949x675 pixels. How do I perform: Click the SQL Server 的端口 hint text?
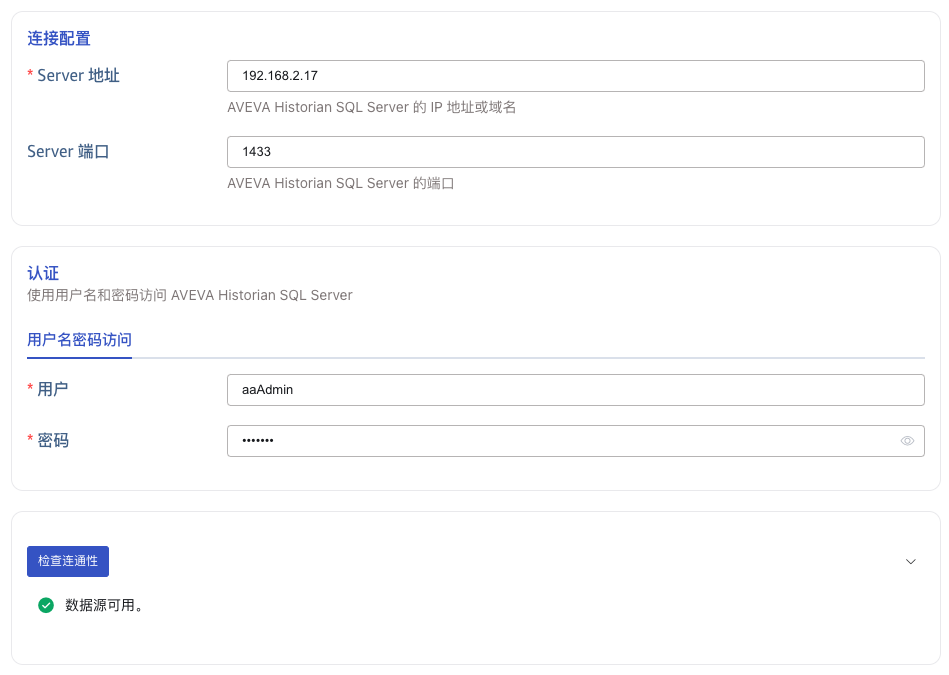pyautogui.click(x=341, y=183)
